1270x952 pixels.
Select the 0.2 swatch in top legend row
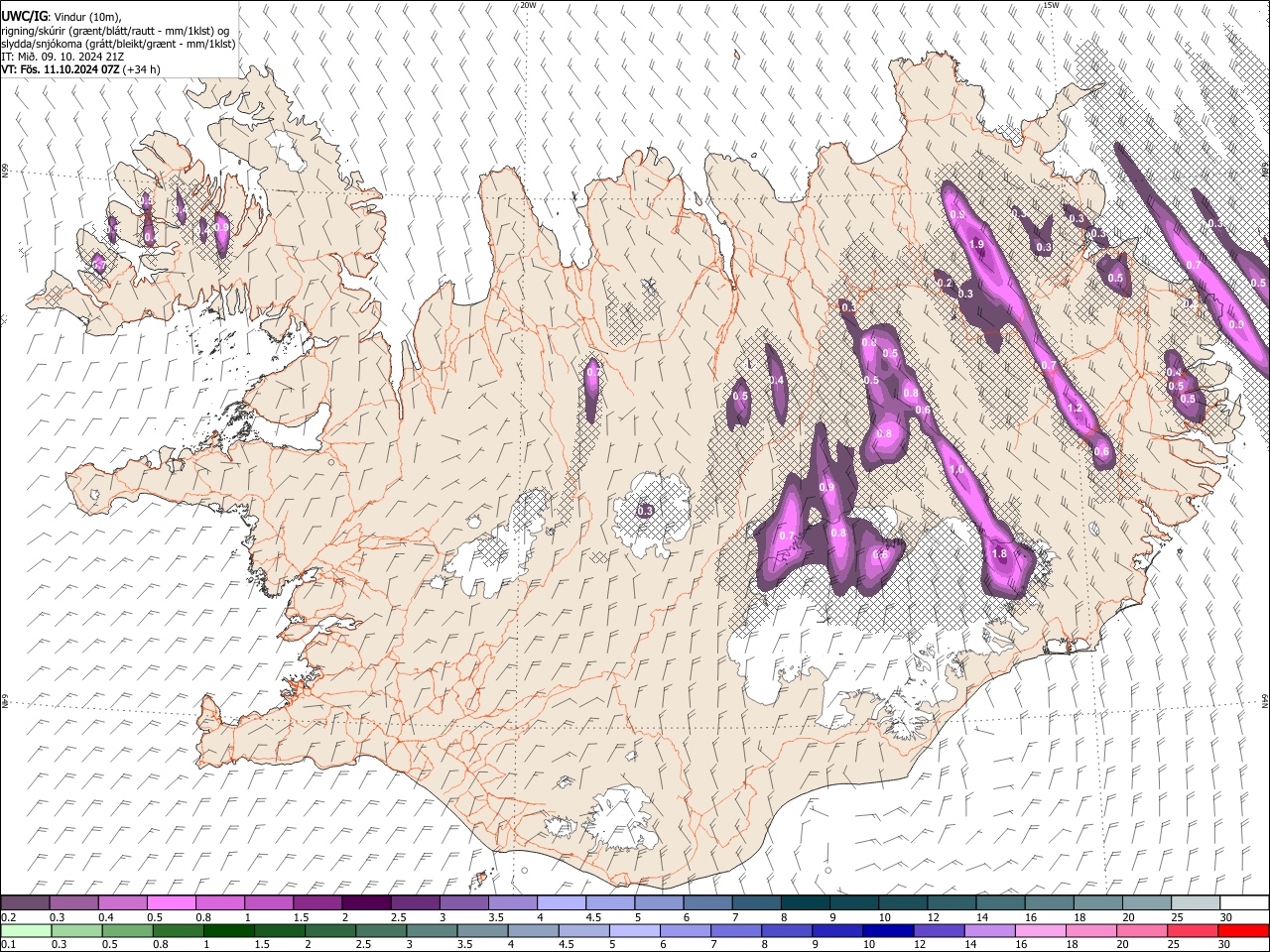pyautogui.click(x=25, y=903)
